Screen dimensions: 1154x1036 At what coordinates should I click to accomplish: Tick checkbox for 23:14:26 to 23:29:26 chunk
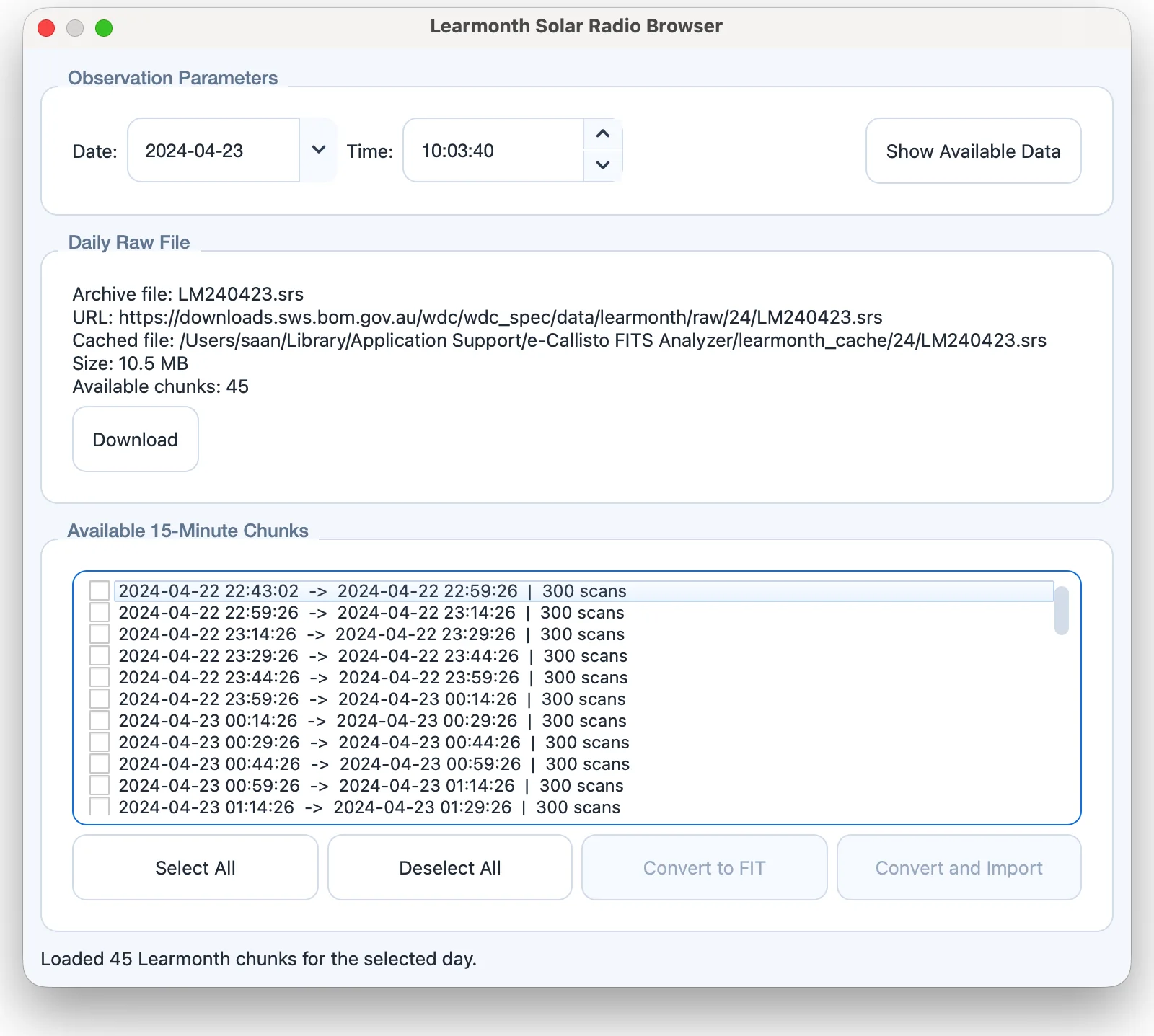point(100,634)
